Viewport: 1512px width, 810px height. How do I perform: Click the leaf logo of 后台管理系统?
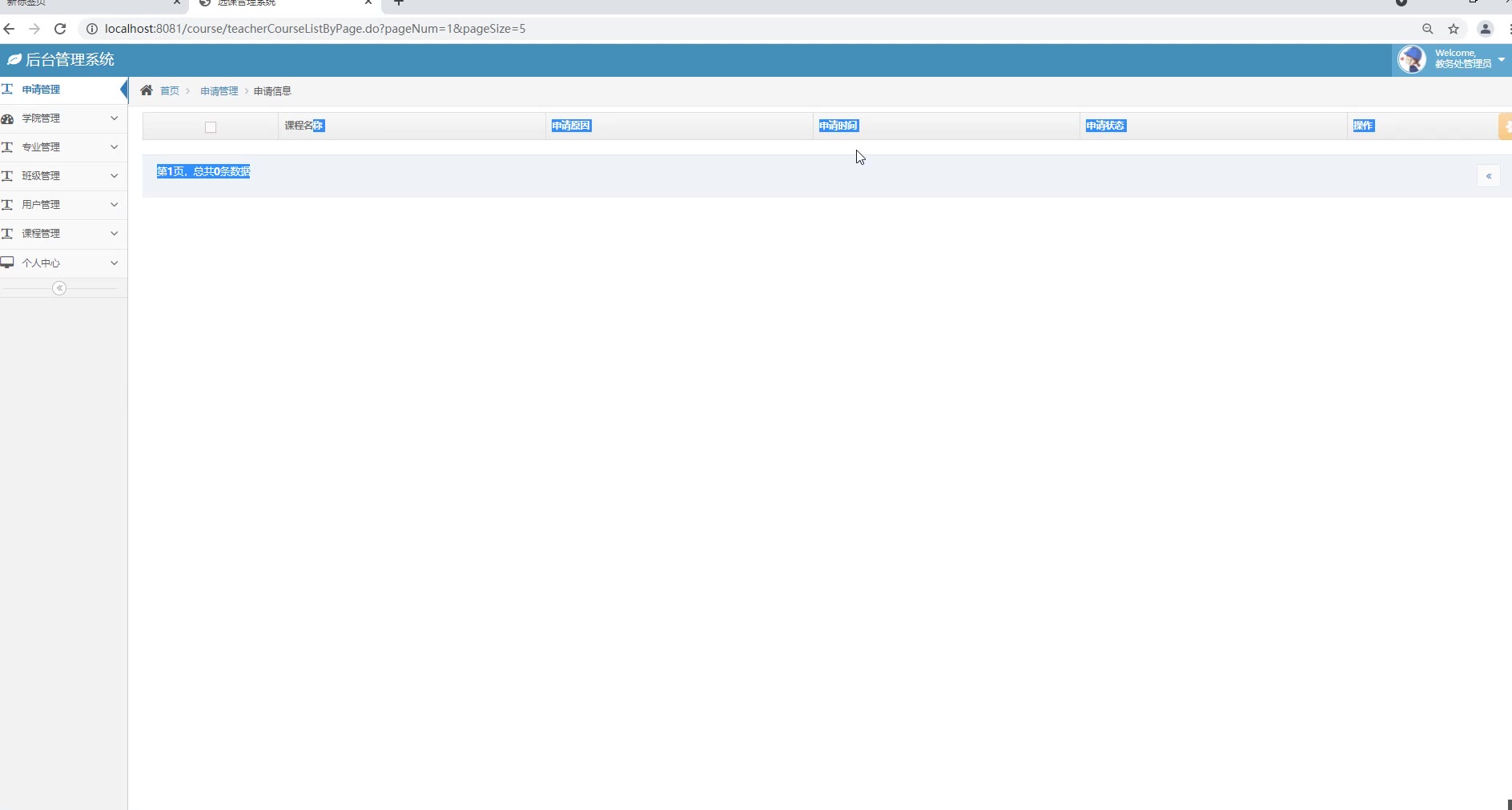[14, 60]
